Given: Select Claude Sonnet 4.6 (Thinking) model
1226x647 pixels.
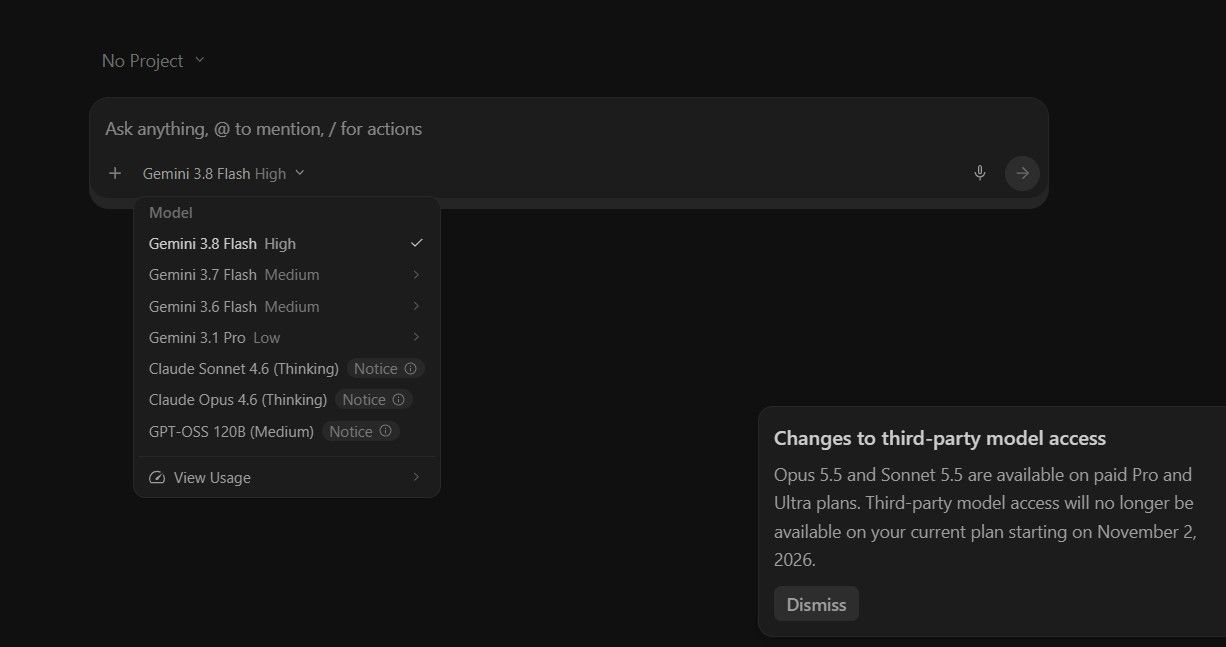Looking at the screenshot, I should click(x=287, y=368).
